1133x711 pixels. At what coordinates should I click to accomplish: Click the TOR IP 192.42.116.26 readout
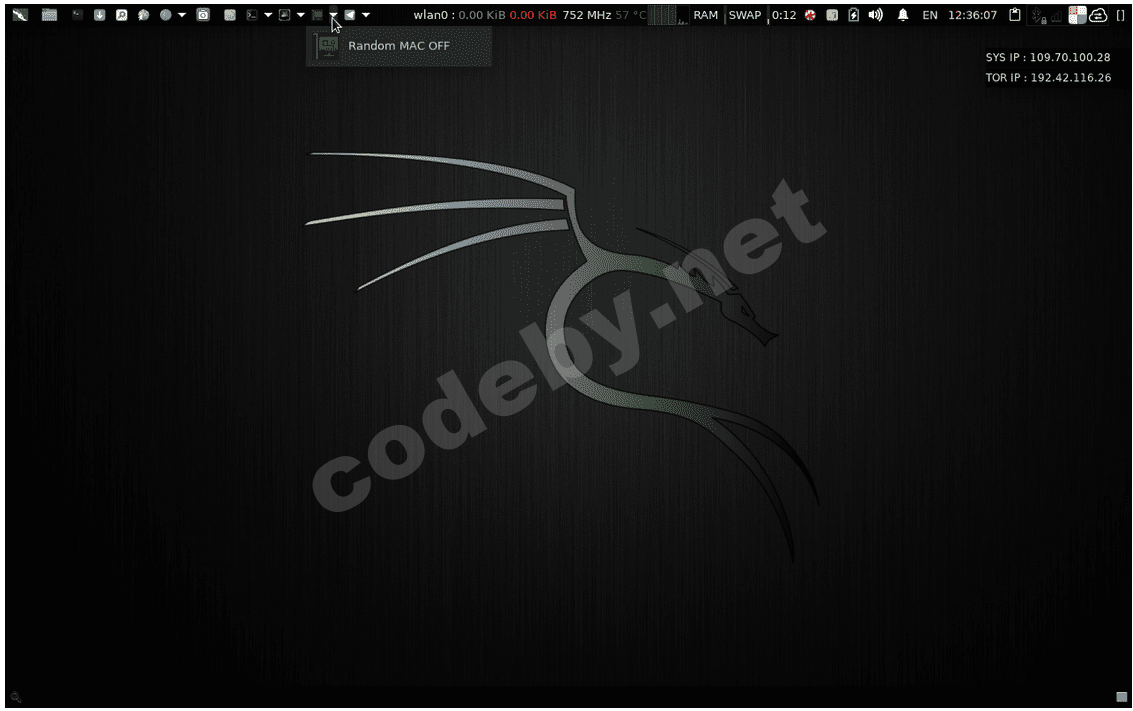tap(1048, 77)
